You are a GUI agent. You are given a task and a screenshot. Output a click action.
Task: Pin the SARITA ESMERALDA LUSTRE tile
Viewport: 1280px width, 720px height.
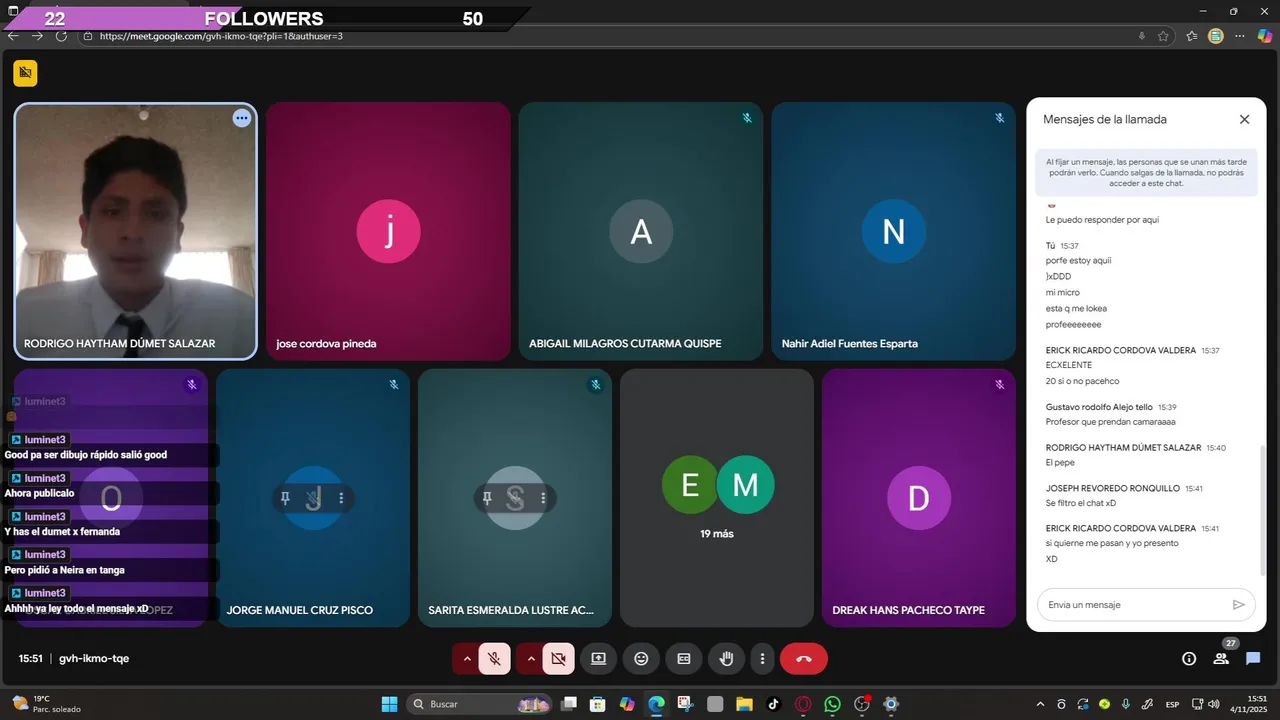click(488, 498)
